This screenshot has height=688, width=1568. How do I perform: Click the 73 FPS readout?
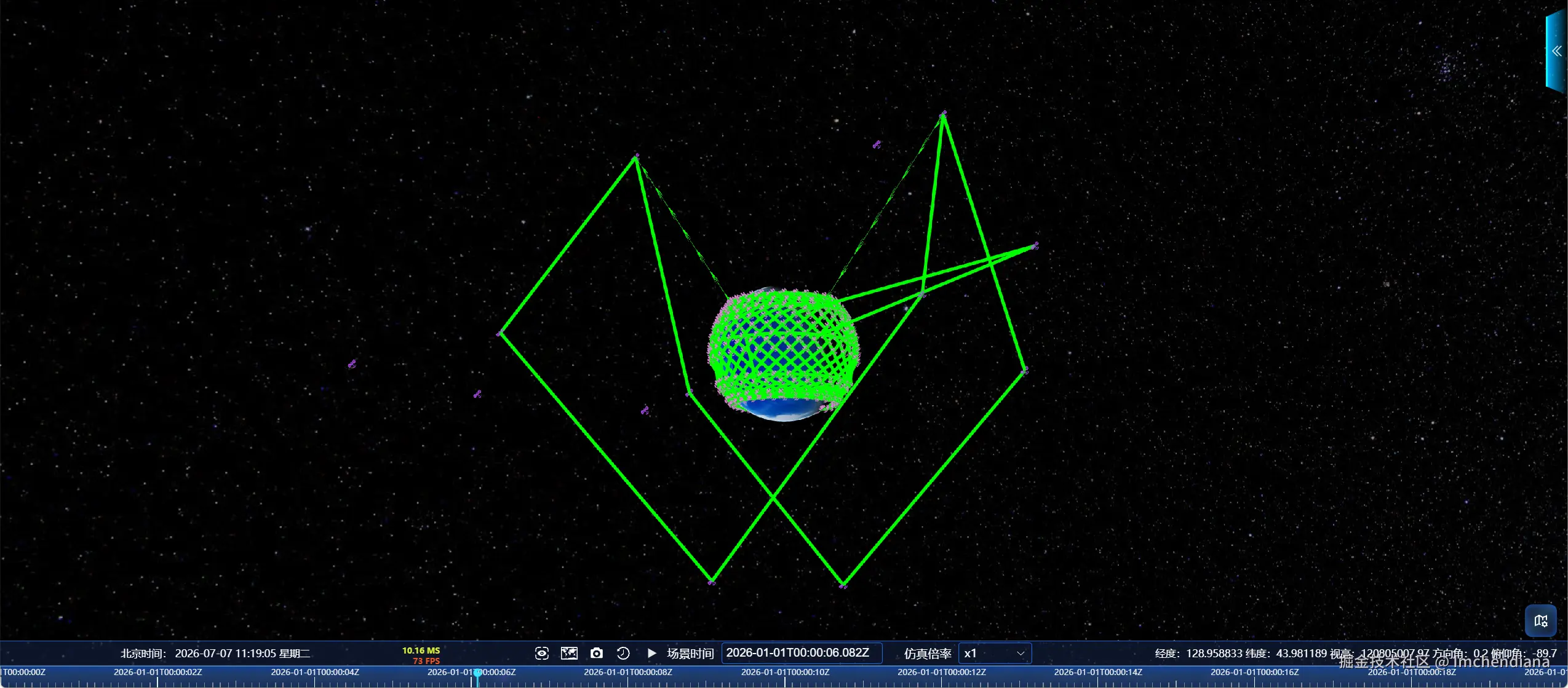click(426, 661)
